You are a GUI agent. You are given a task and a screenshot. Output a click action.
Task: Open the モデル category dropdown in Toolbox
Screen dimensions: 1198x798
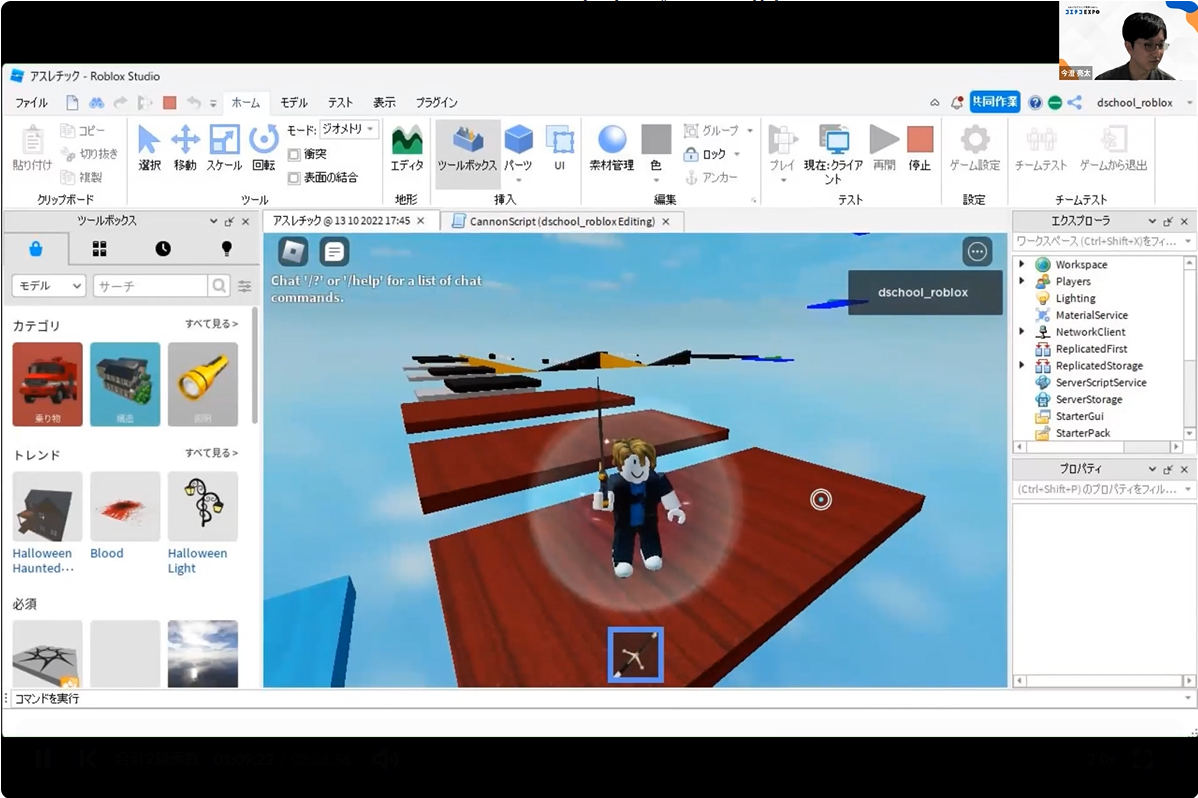click(48, 286)
